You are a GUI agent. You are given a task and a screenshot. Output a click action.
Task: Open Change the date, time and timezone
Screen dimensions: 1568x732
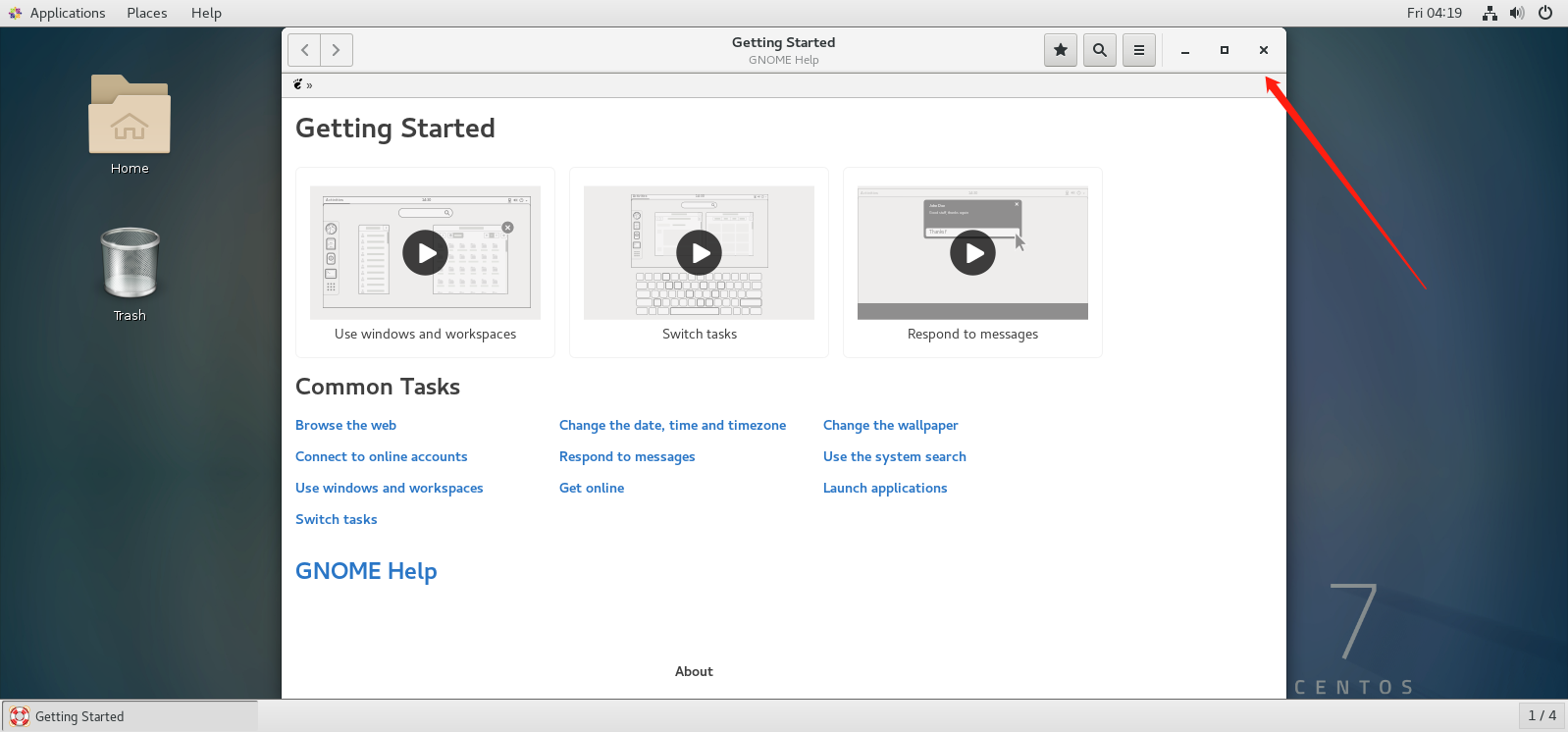pos(672,425)
